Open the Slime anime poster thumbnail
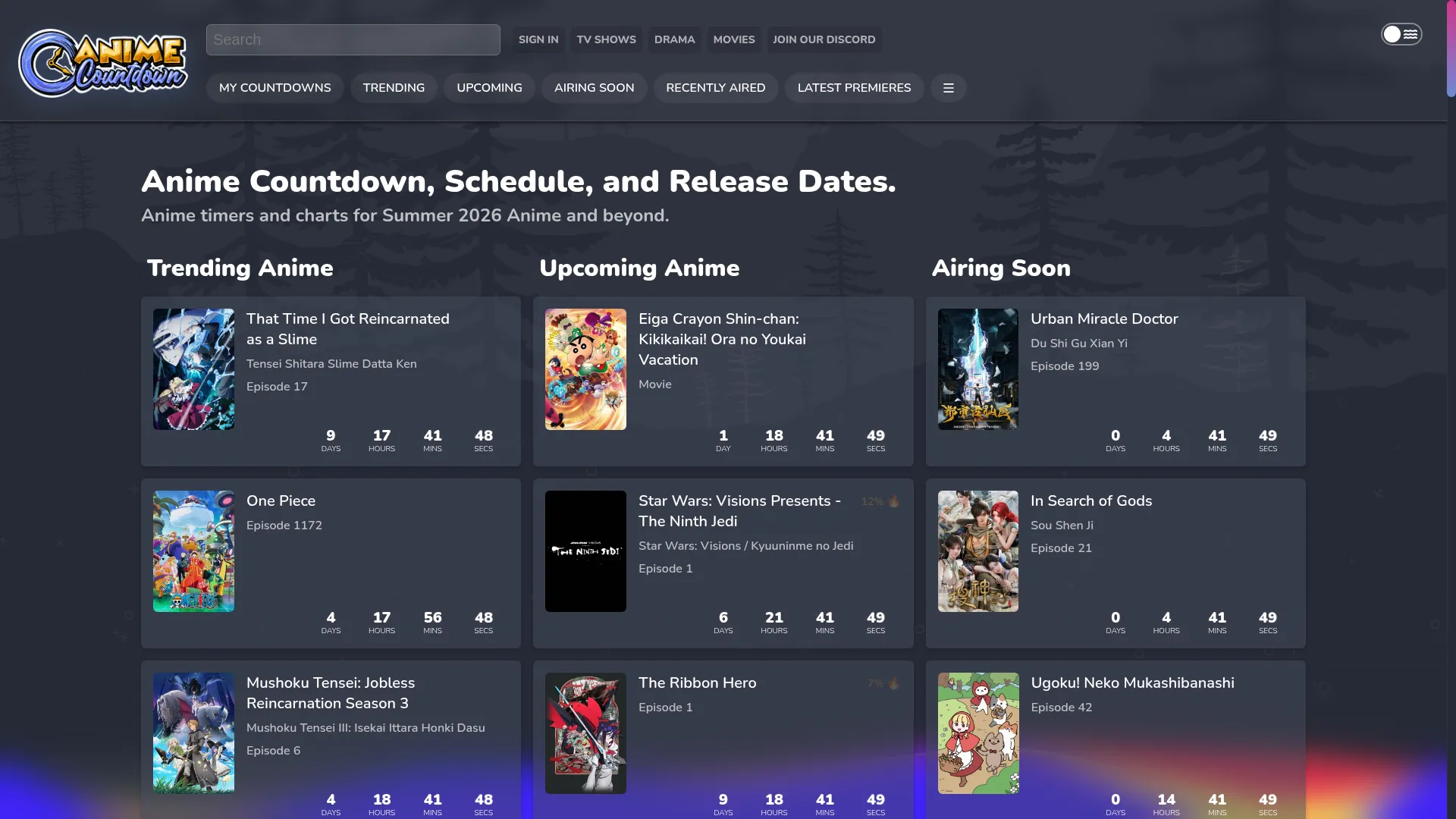The image size is (1456, 819). 193,369
